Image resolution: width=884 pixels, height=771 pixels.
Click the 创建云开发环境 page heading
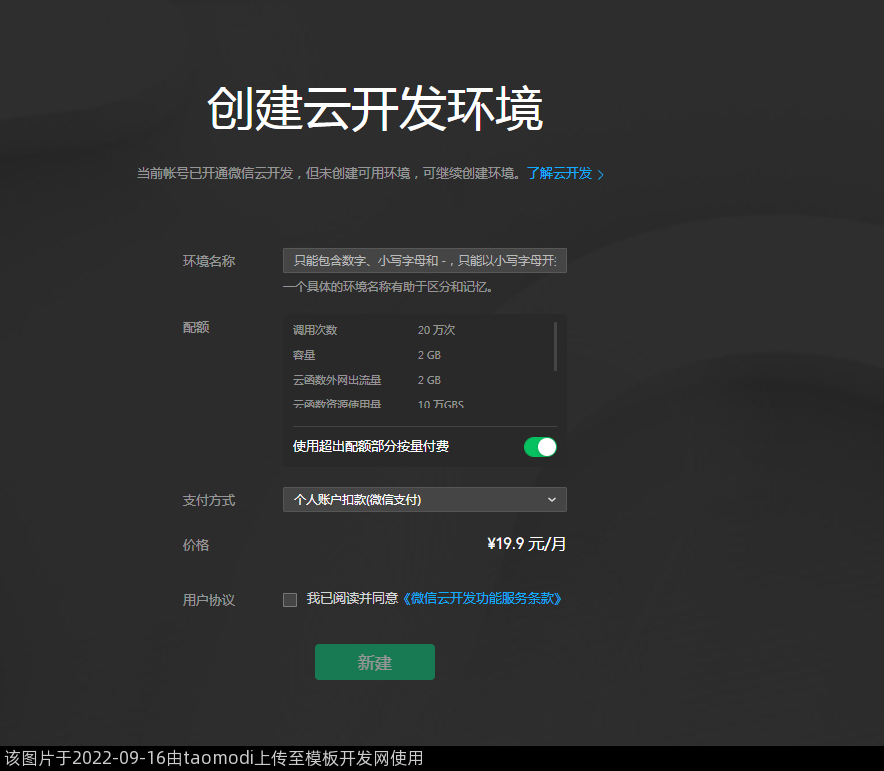[375, 109]
